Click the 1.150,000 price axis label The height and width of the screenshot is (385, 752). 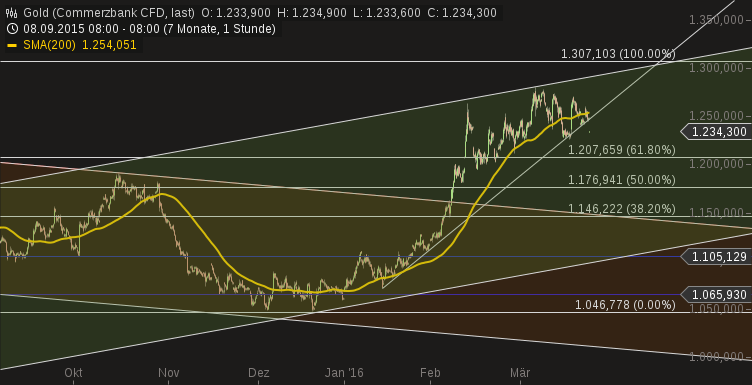pyautogui.click(x=717, y=212)
